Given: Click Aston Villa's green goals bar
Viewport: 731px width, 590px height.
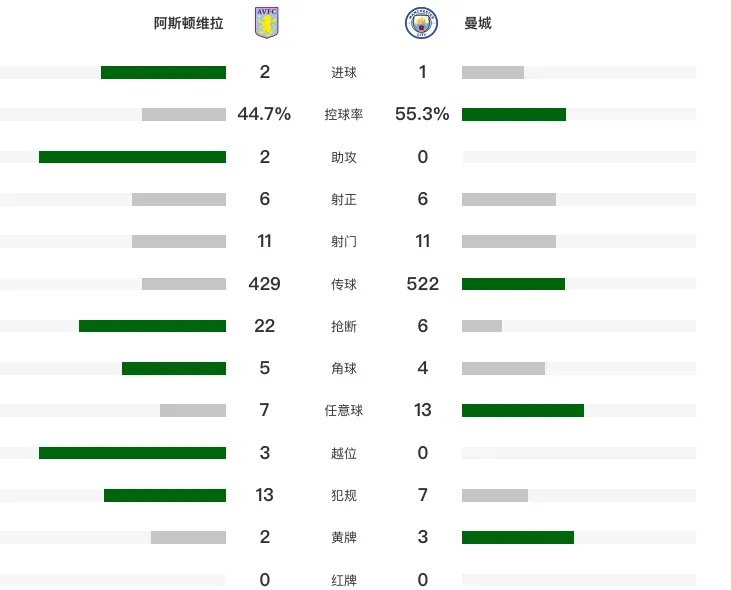Looking at the screenshot, I should [164, 72].
